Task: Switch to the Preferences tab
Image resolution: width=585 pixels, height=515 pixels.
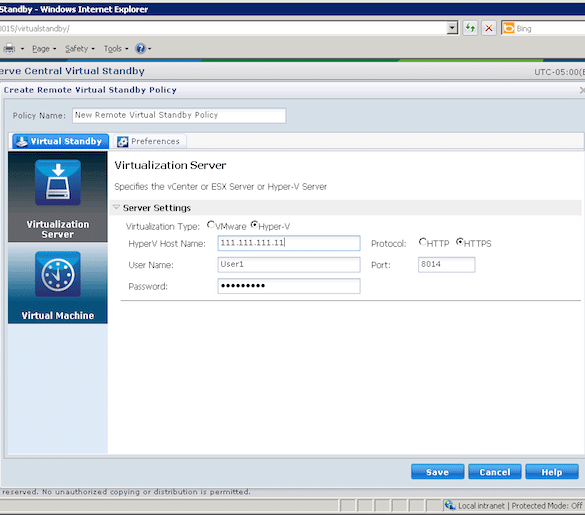Action: click(149, 141)
